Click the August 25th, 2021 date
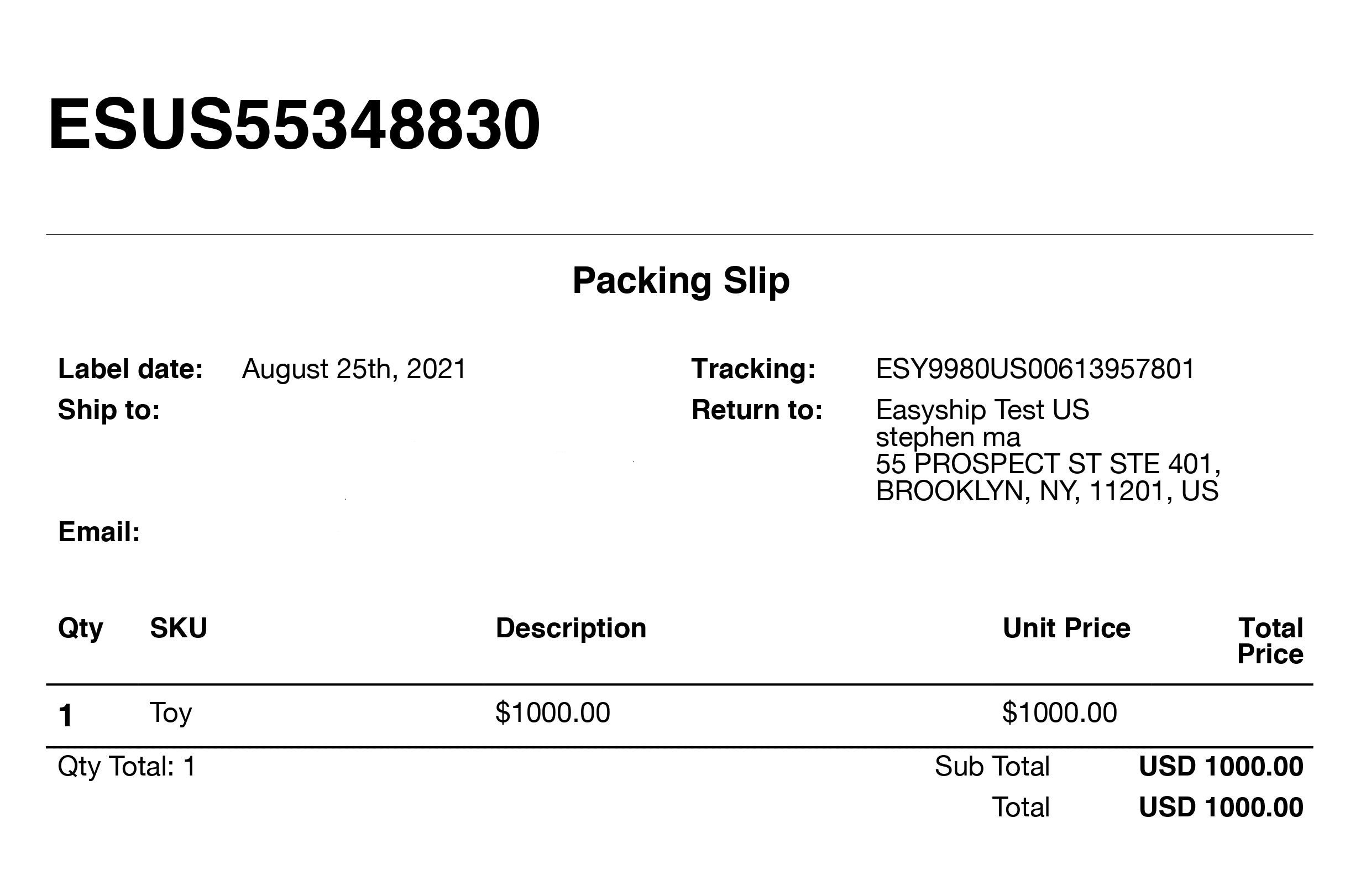 (x=354, y=369)
